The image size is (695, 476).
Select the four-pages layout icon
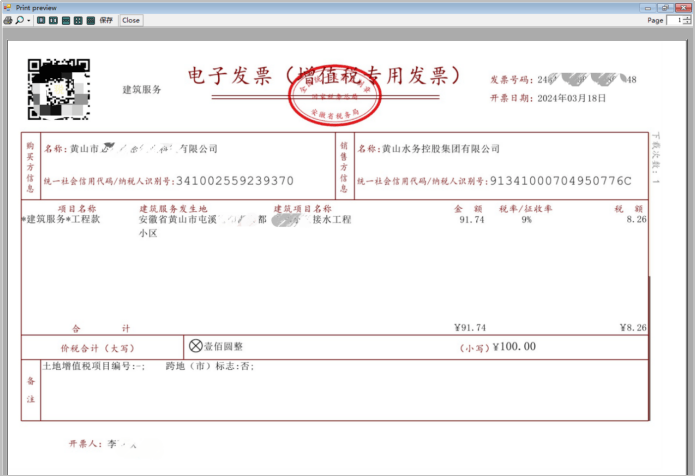[77, 20]
